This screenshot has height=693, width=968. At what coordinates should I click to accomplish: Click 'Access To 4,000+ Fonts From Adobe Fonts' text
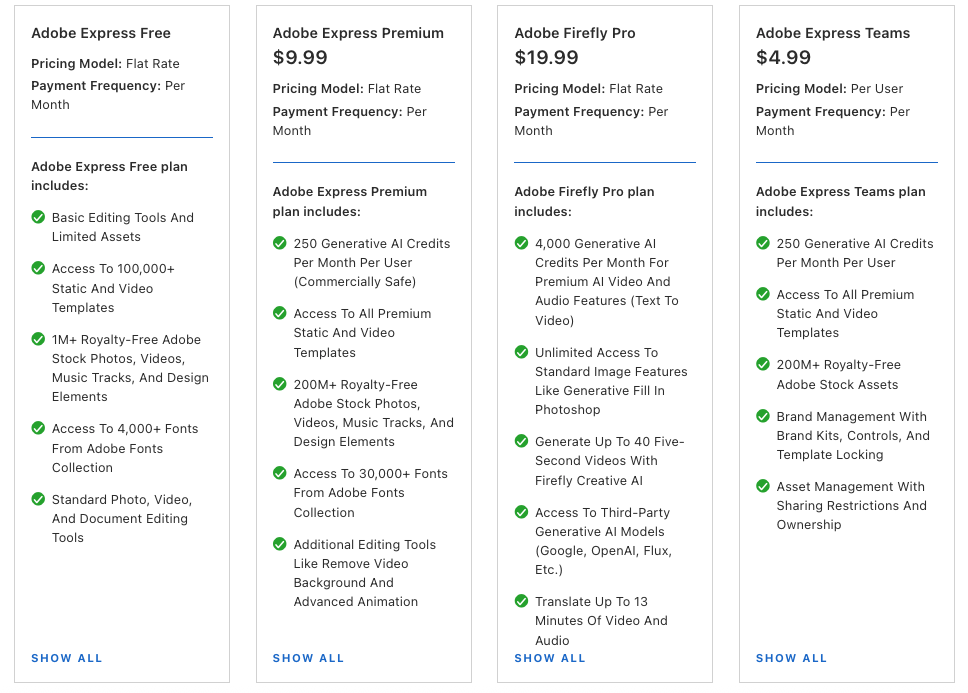coord(125,448)
